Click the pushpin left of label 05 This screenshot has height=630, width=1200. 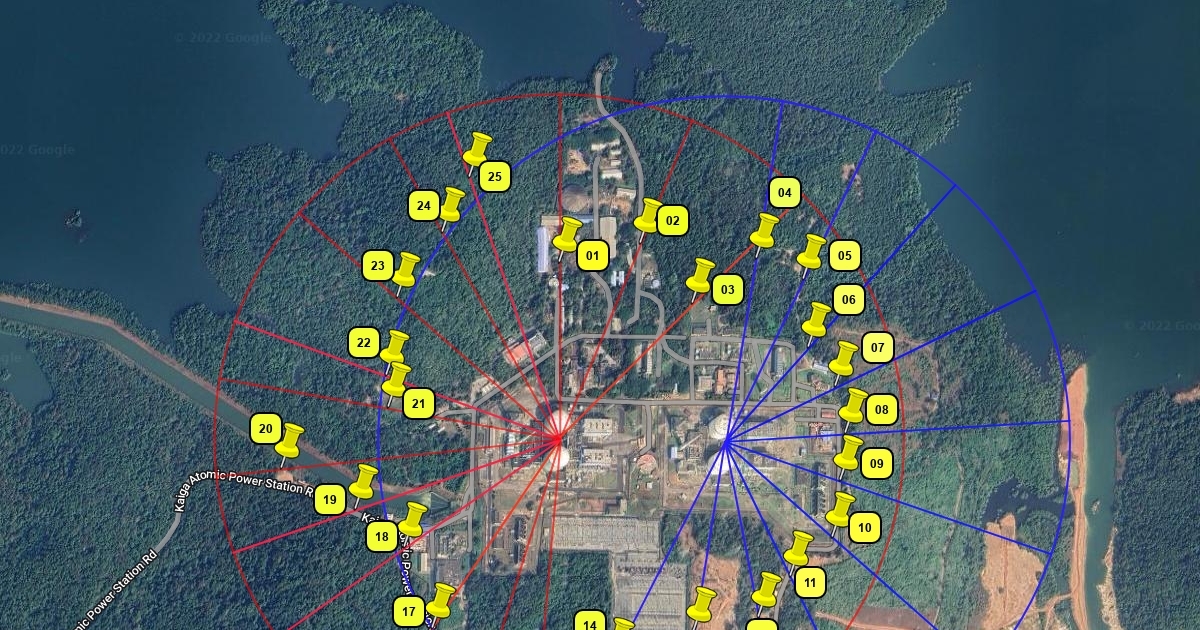click(x=810, y=253)
